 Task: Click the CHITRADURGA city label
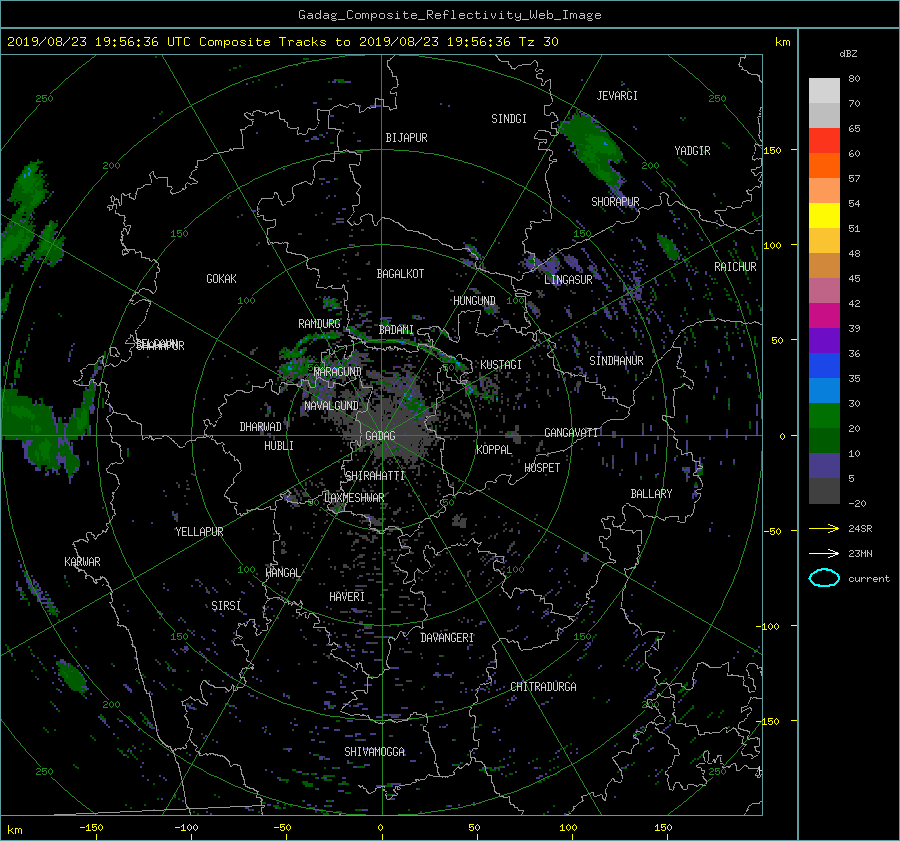coord(543,687)
